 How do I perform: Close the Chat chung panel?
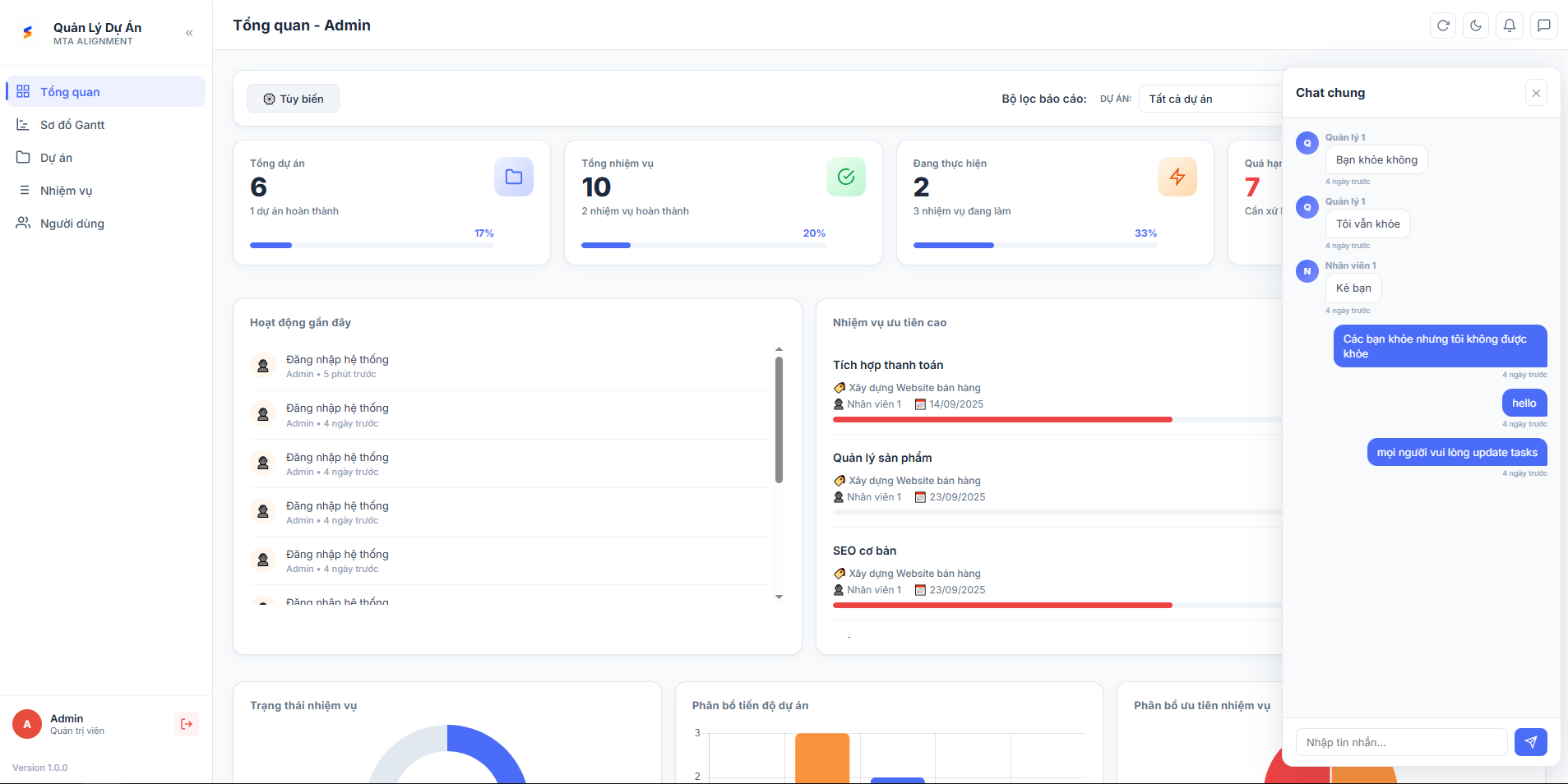1536,93
